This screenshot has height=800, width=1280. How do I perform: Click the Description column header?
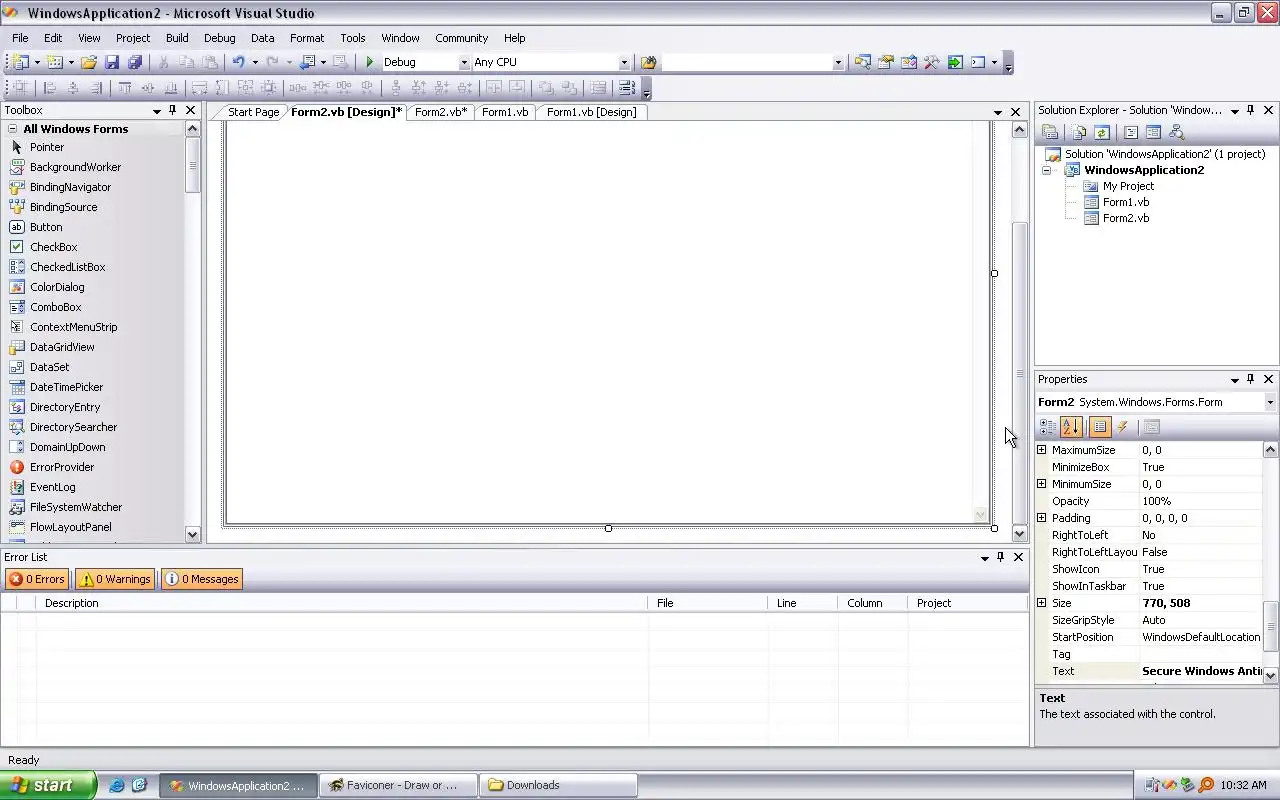coord(340,603)
